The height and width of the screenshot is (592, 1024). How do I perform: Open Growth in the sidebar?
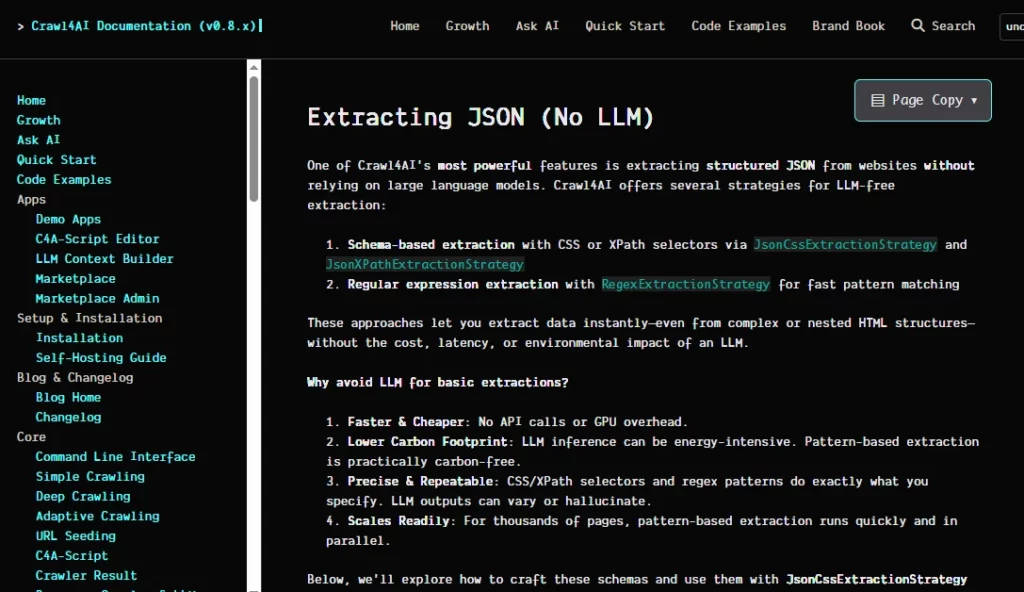(x=39, y=120)
